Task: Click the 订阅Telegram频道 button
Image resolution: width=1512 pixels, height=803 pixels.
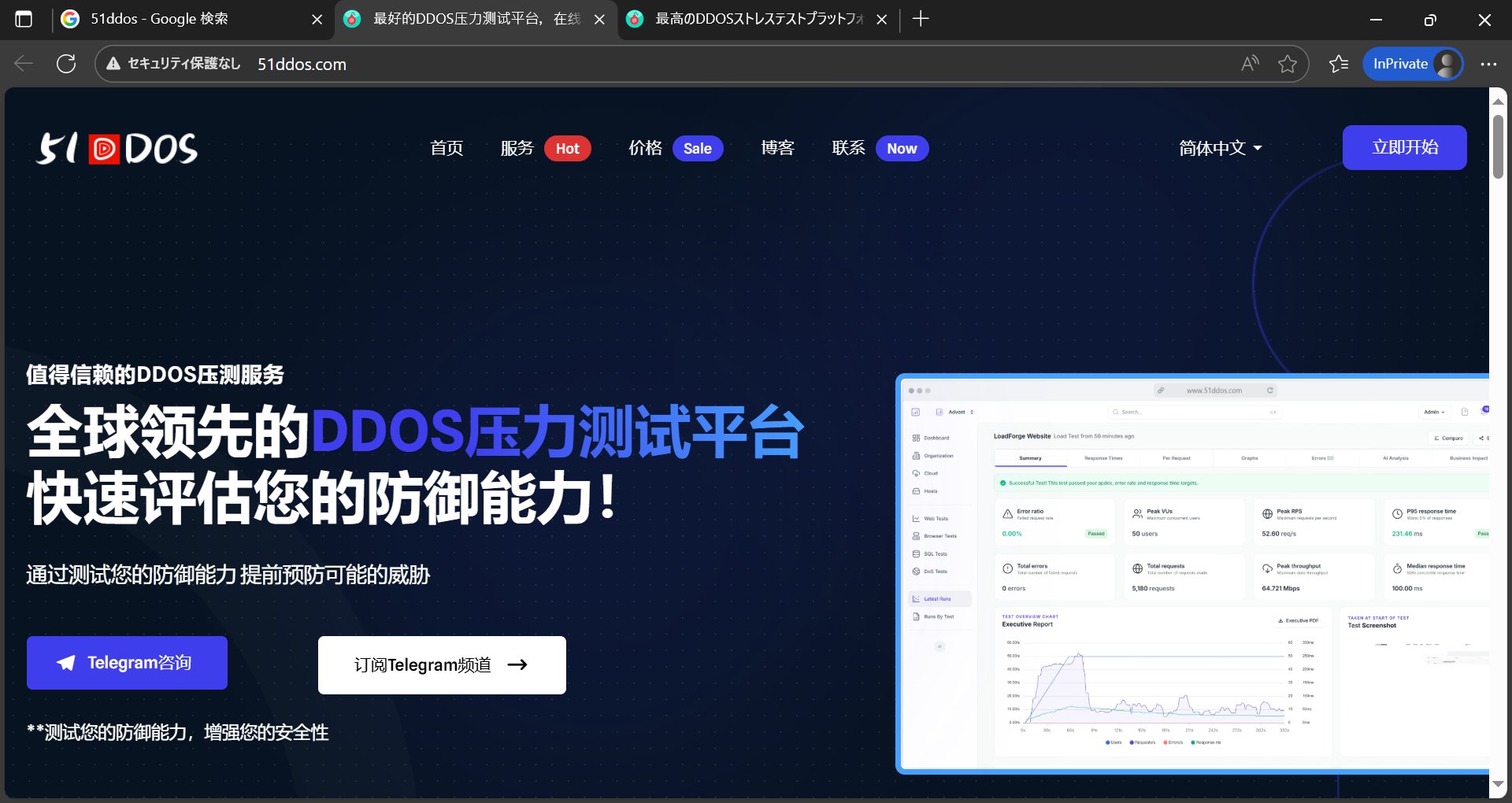Action: pyautogui.click(x=442, y=665)
